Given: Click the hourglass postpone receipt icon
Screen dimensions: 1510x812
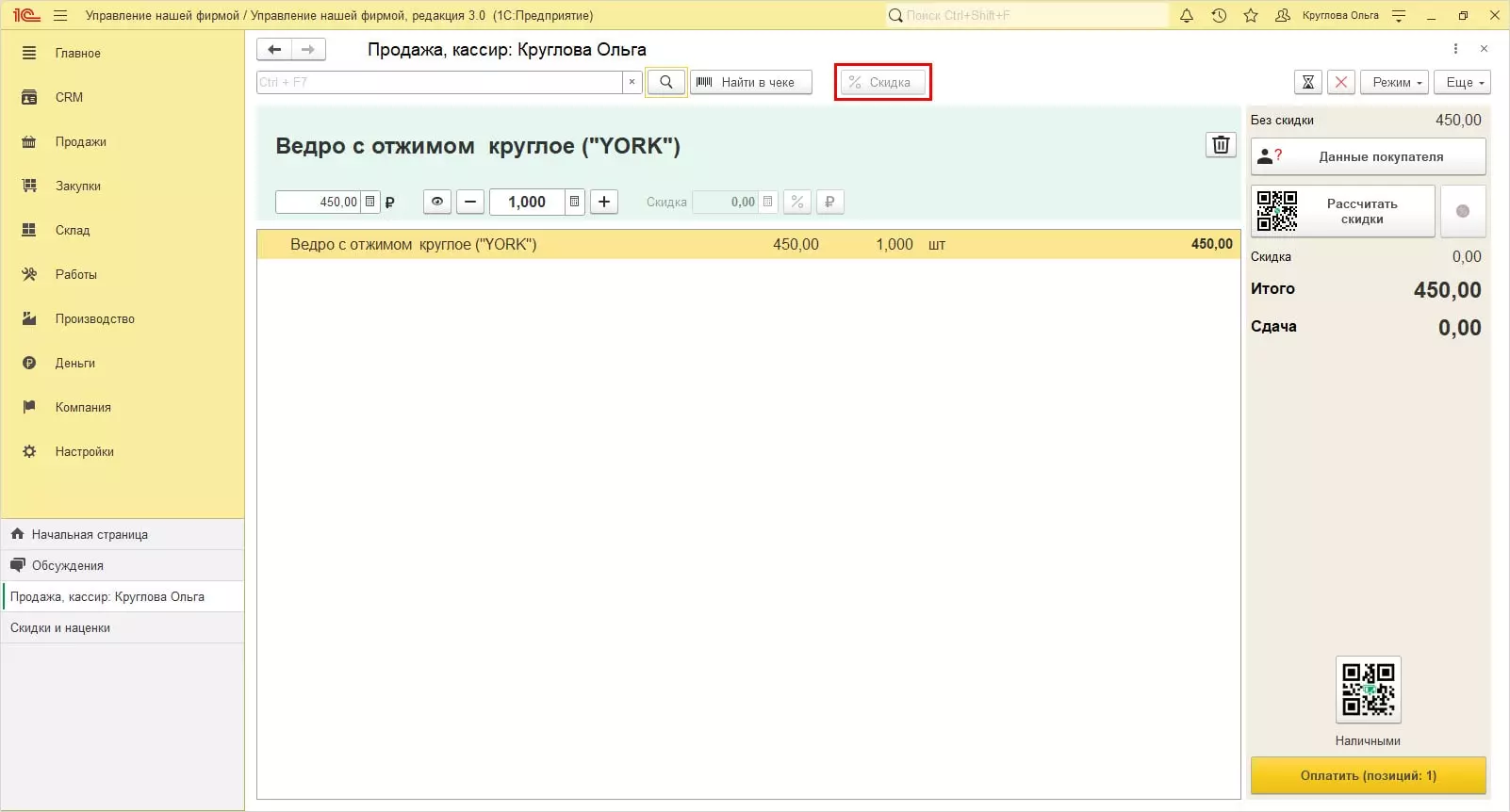Looking at the screenshot, I should [x=1308, y=82].
